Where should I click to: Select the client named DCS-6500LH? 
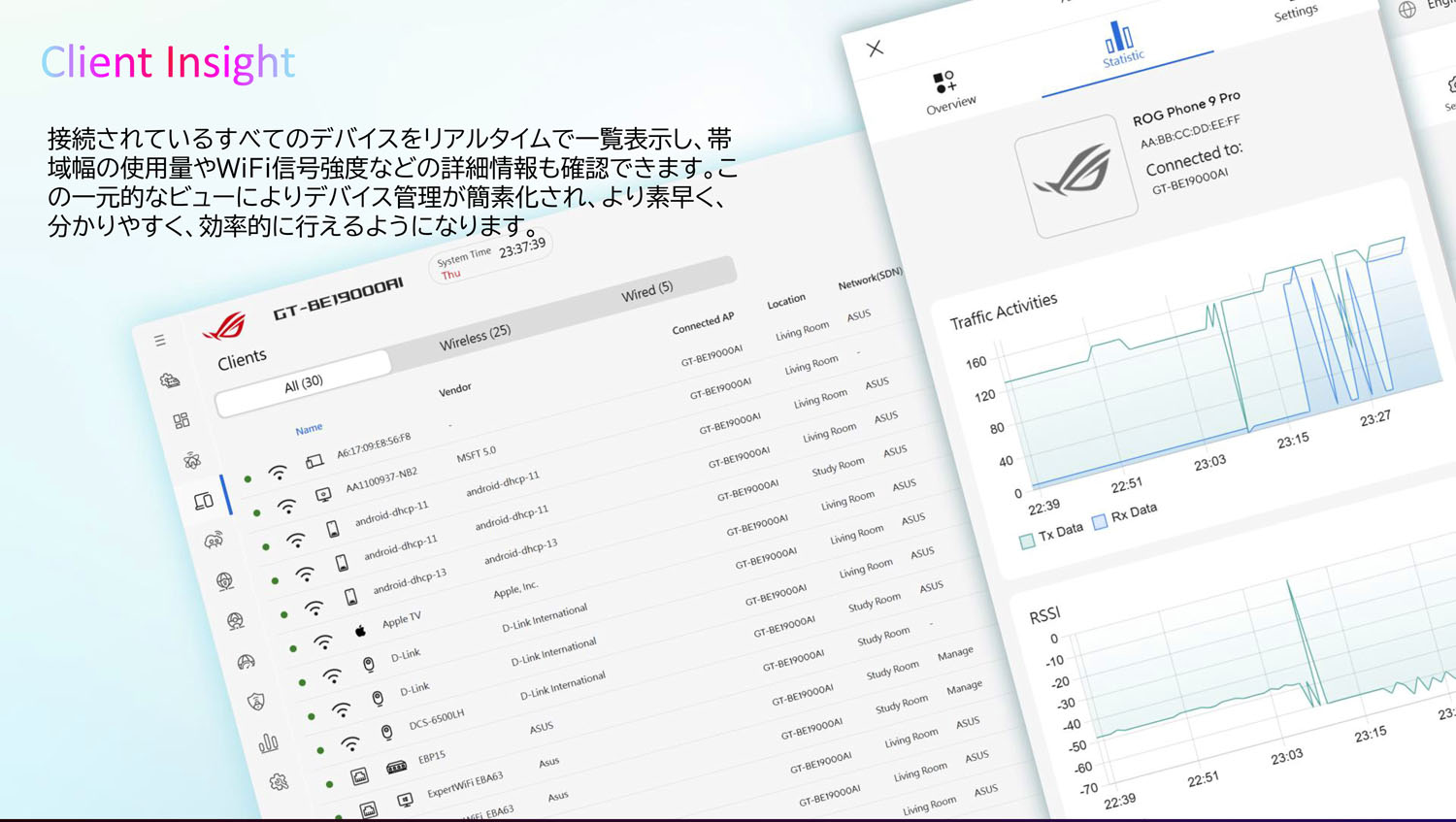pos(437,719)
